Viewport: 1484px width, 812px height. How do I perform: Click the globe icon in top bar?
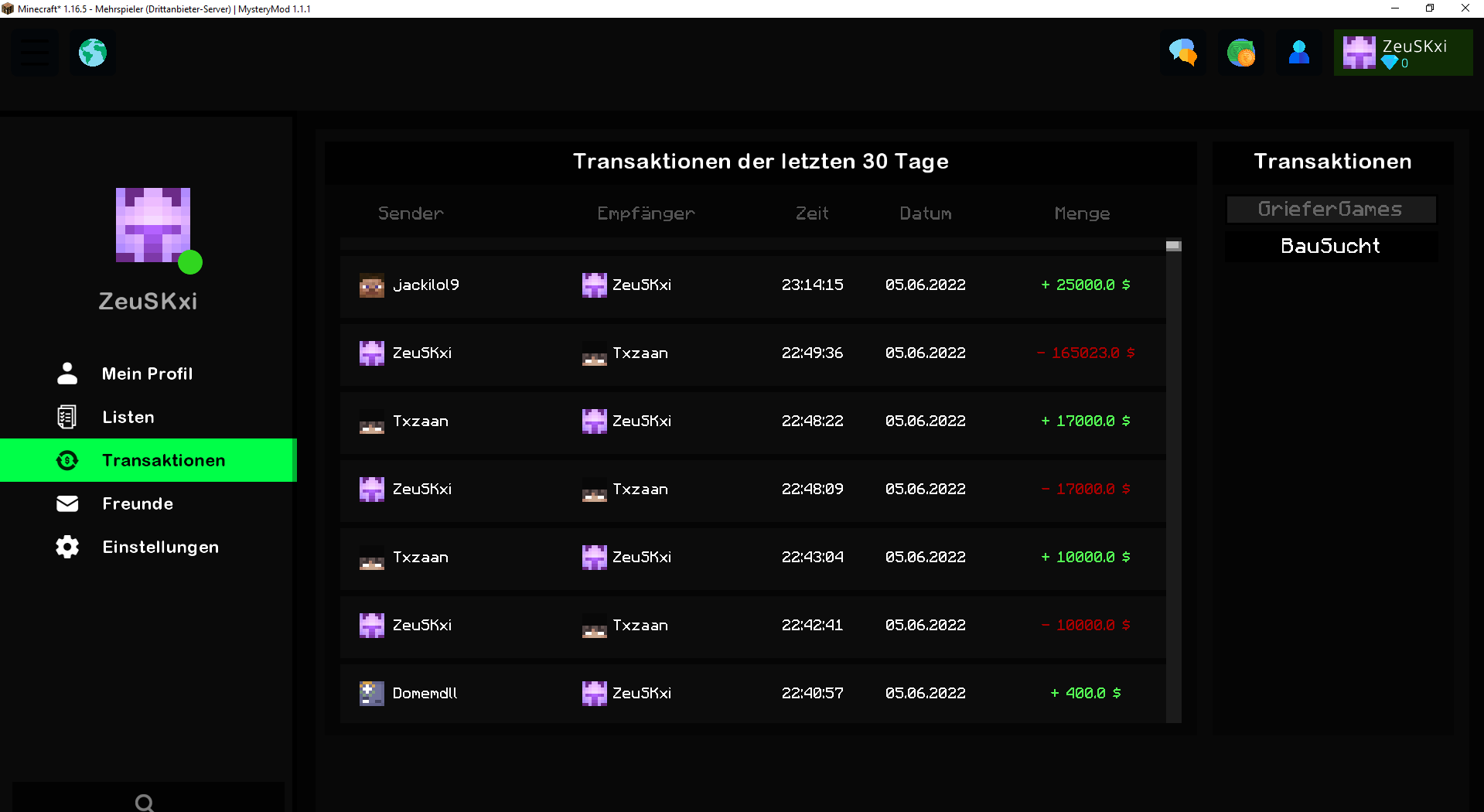[x=93, y=53]
